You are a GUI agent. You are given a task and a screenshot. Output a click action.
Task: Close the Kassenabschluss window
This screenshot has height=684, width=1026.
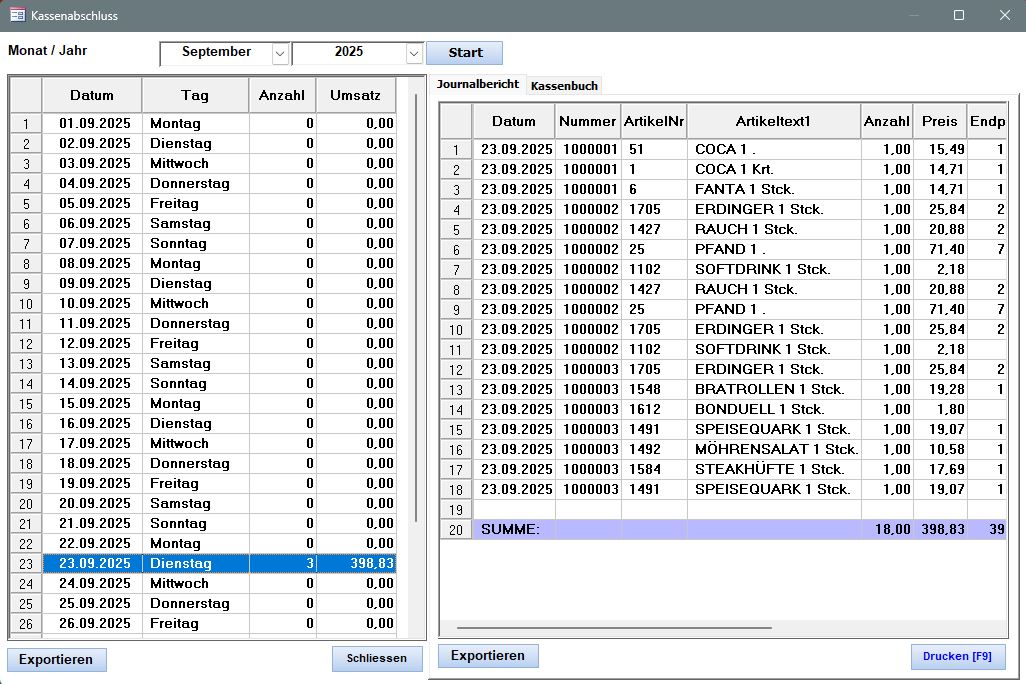(x=1004, y=15)
